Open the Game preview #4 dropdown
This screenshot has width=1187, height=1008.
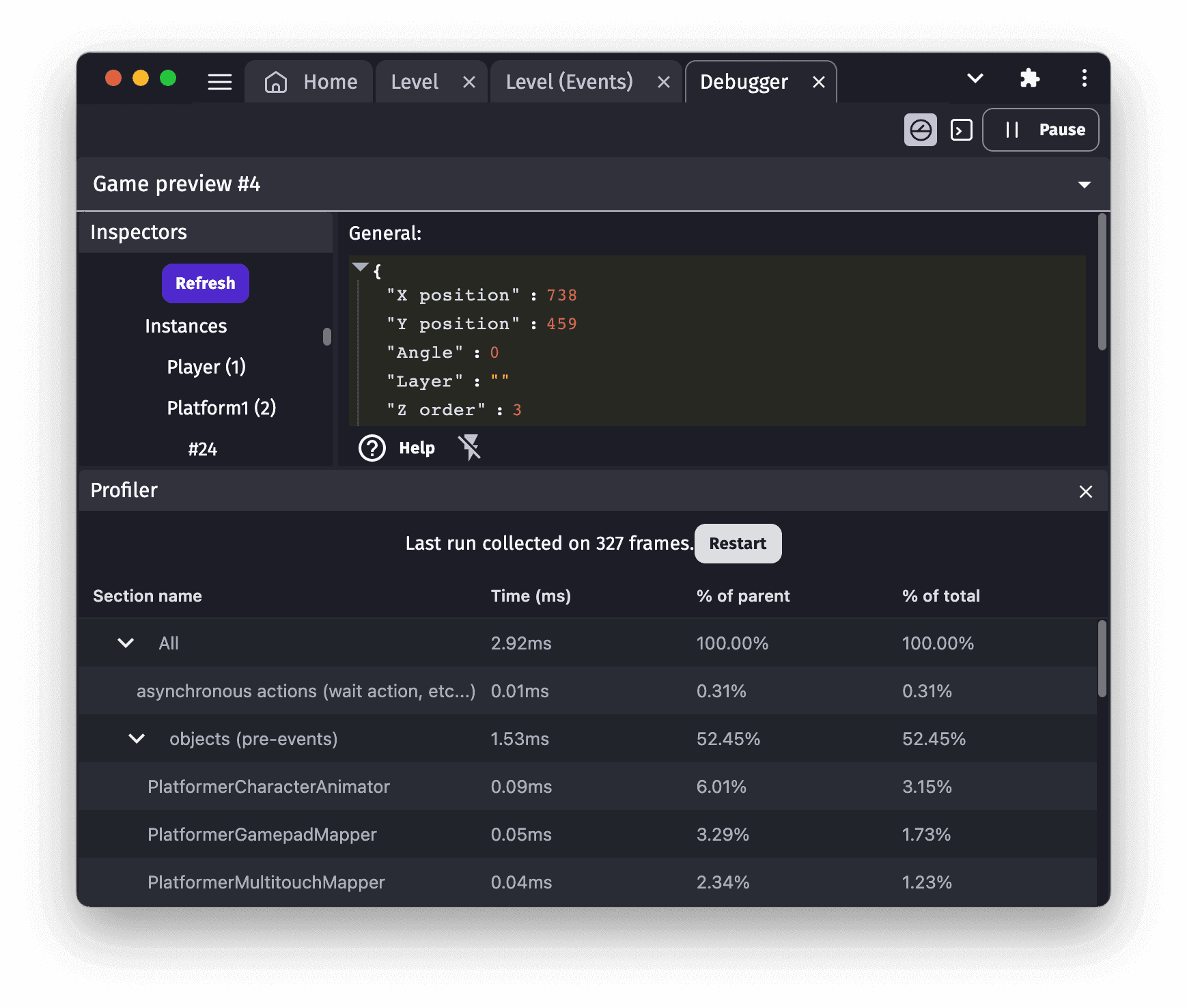pyautogui.click(x=1084, y=184)
